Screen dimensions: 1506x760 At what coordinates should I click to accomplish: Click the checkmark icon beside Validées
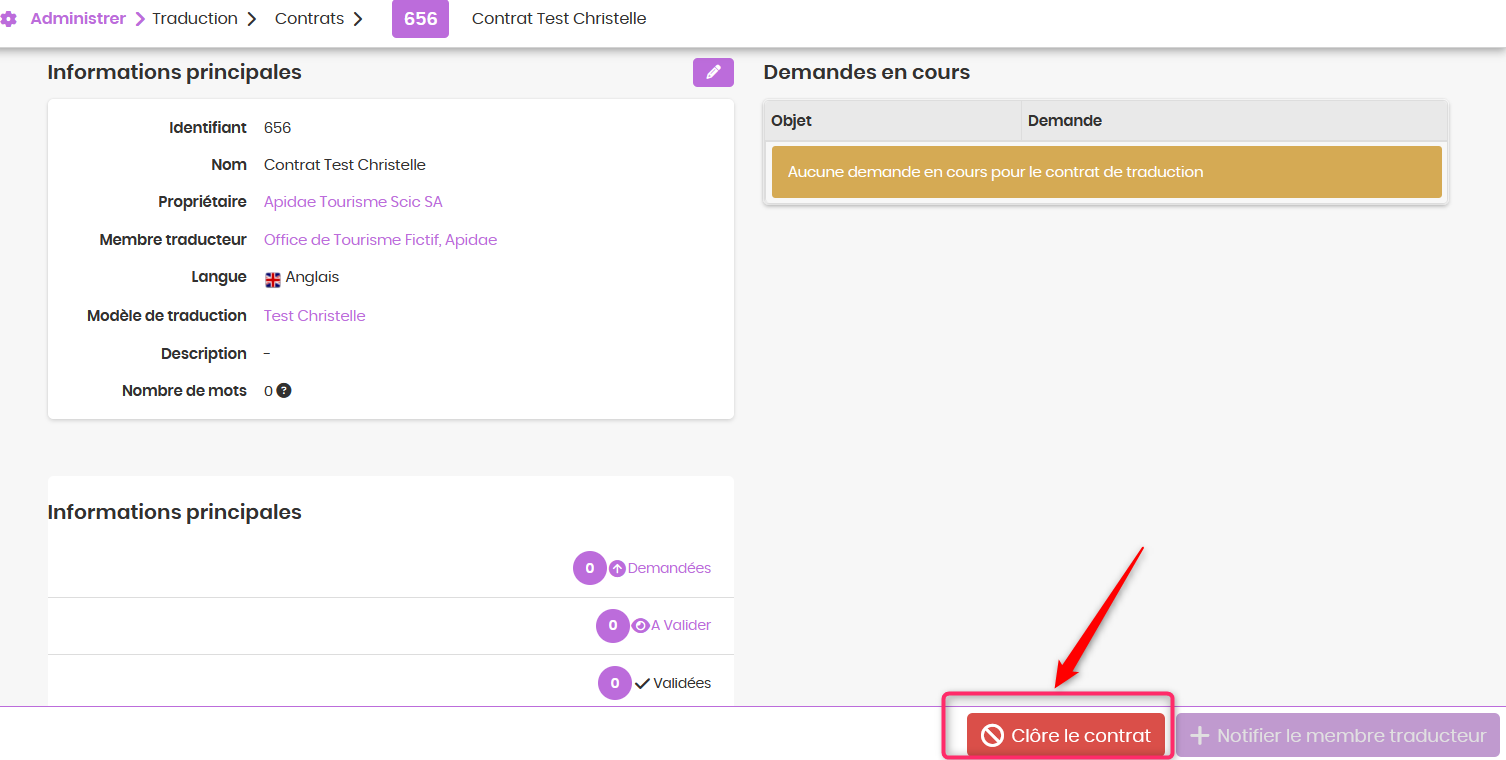click(x=642, y=684)
